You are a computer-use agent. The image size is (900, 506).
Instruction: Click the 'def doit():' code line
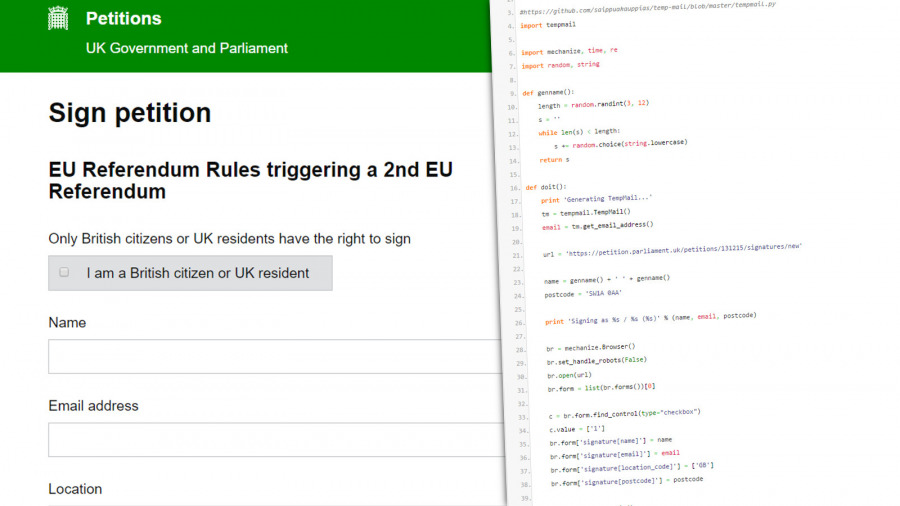546,187
